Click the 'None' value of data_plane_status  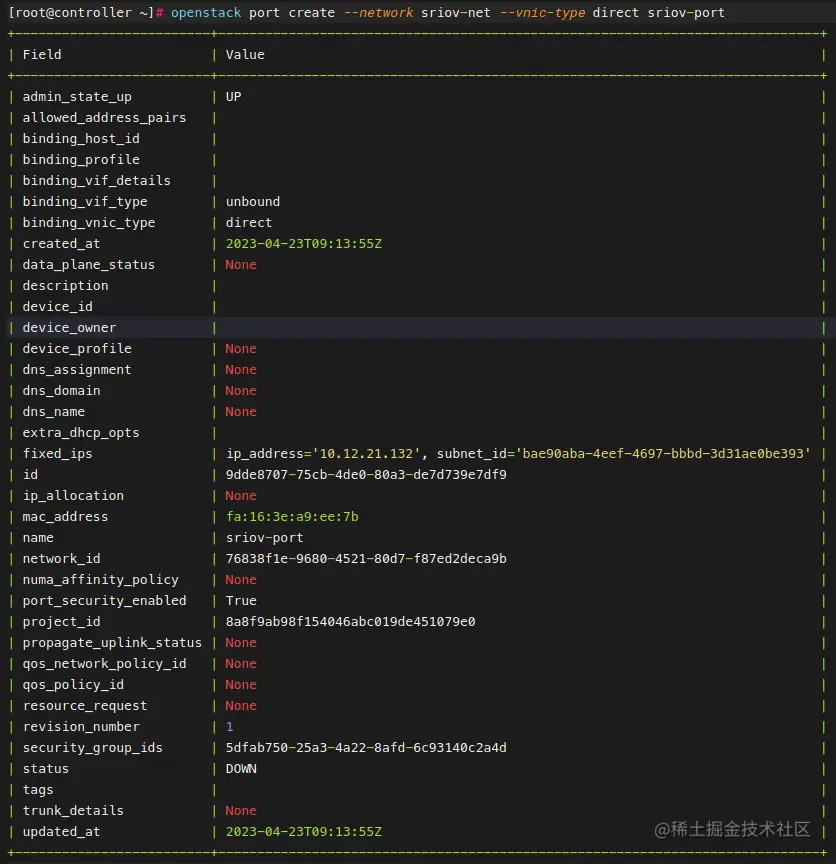point(241,264)
